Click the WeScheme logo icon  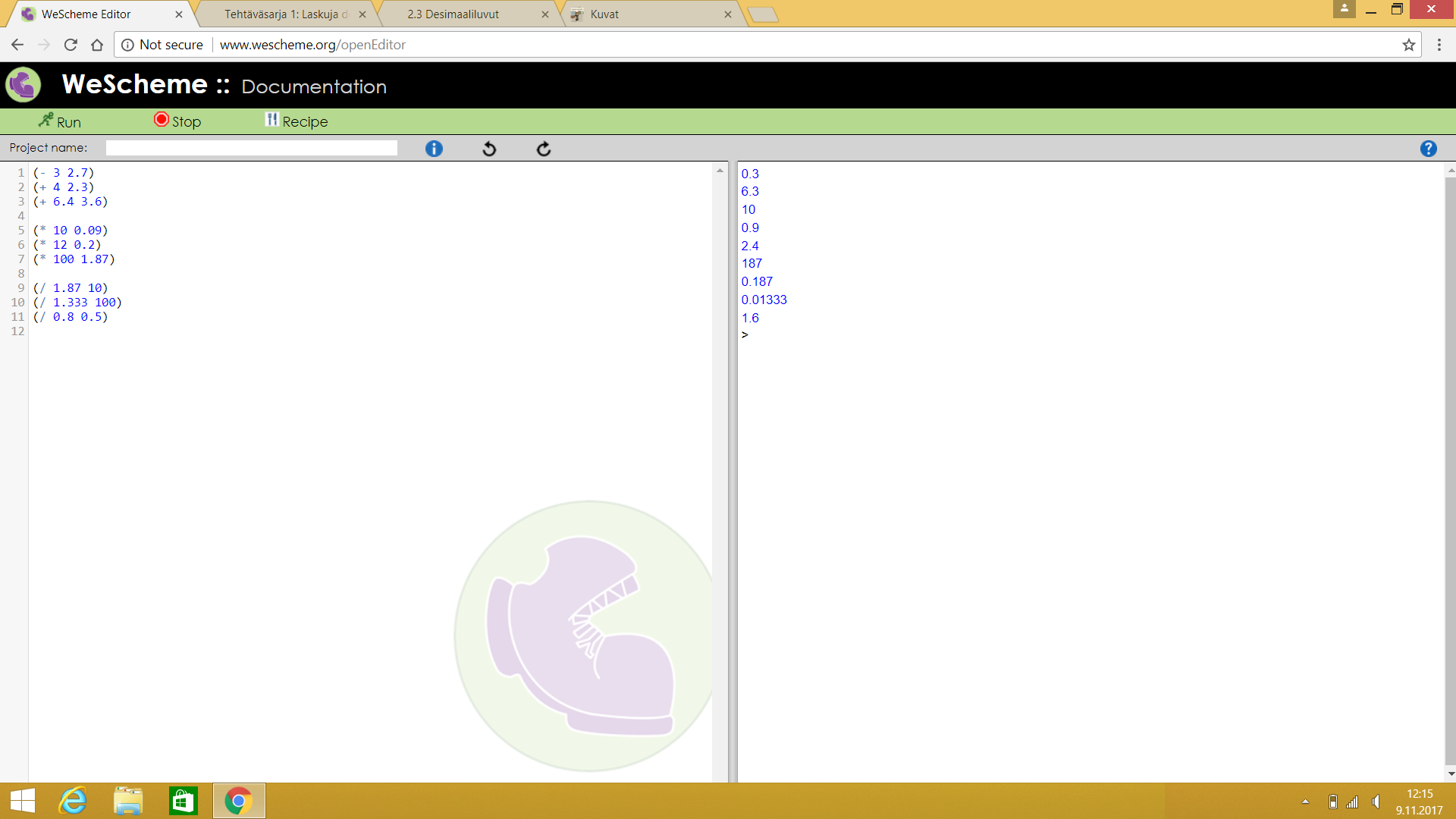[x=24, y=84]
